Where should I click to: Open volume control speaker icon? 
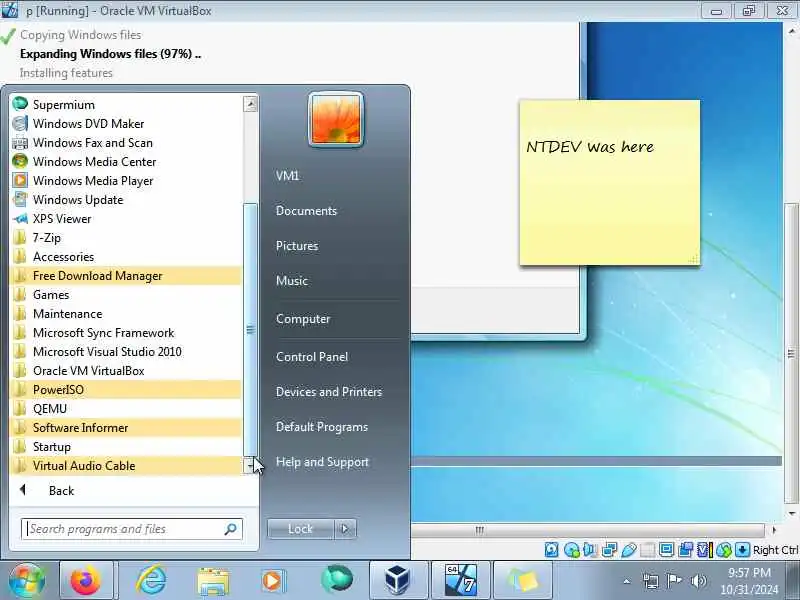698,581
